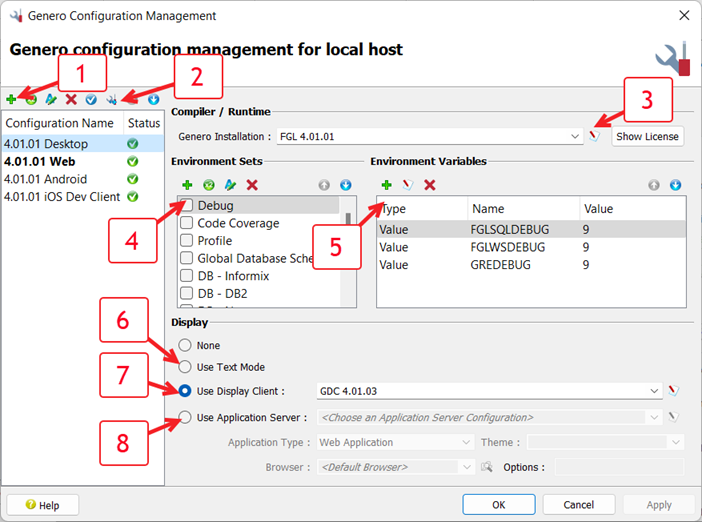Enable DB - DB2 checkbox
Viewport: 702px width, 522px height.
click(186, 293)
